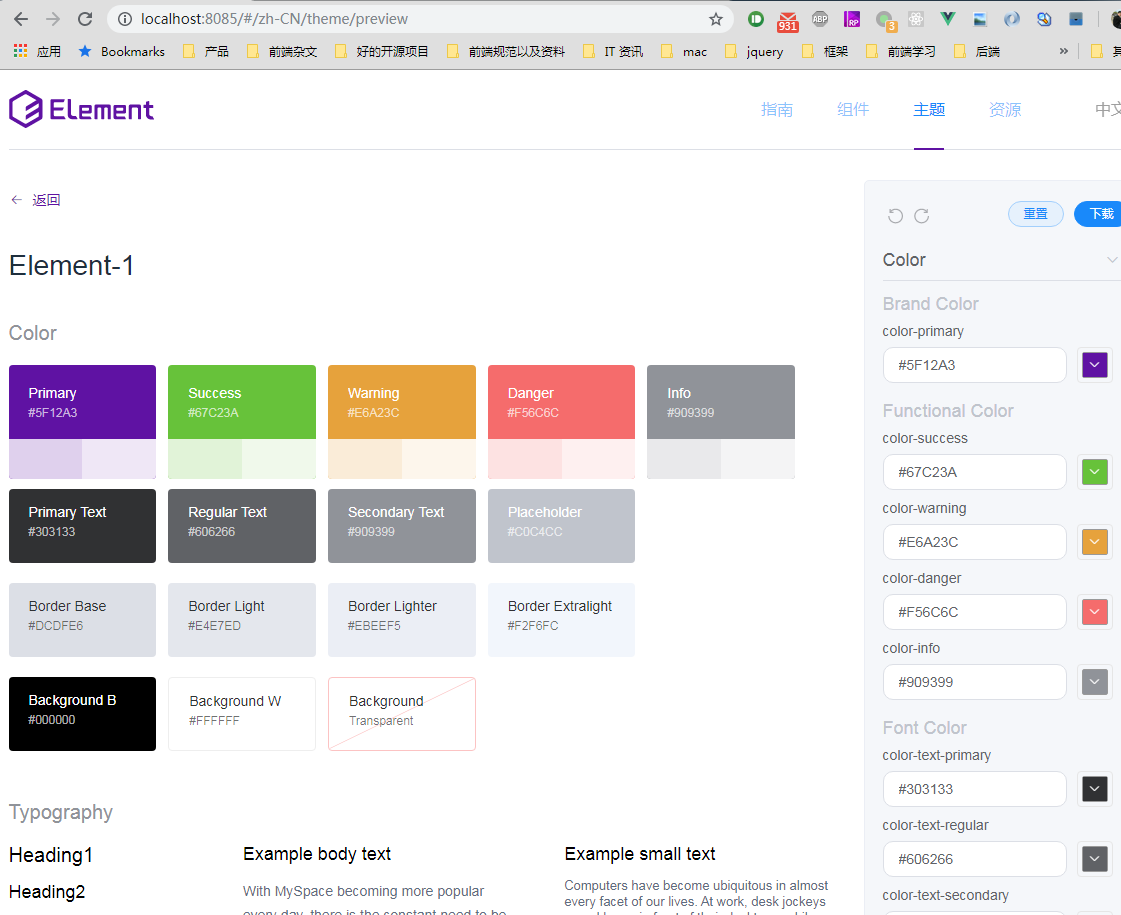This screenshot has width=1121, height=915.
Task: Click the Border Light #E4E7ED swatch
Action: click(x=242, y=620)
